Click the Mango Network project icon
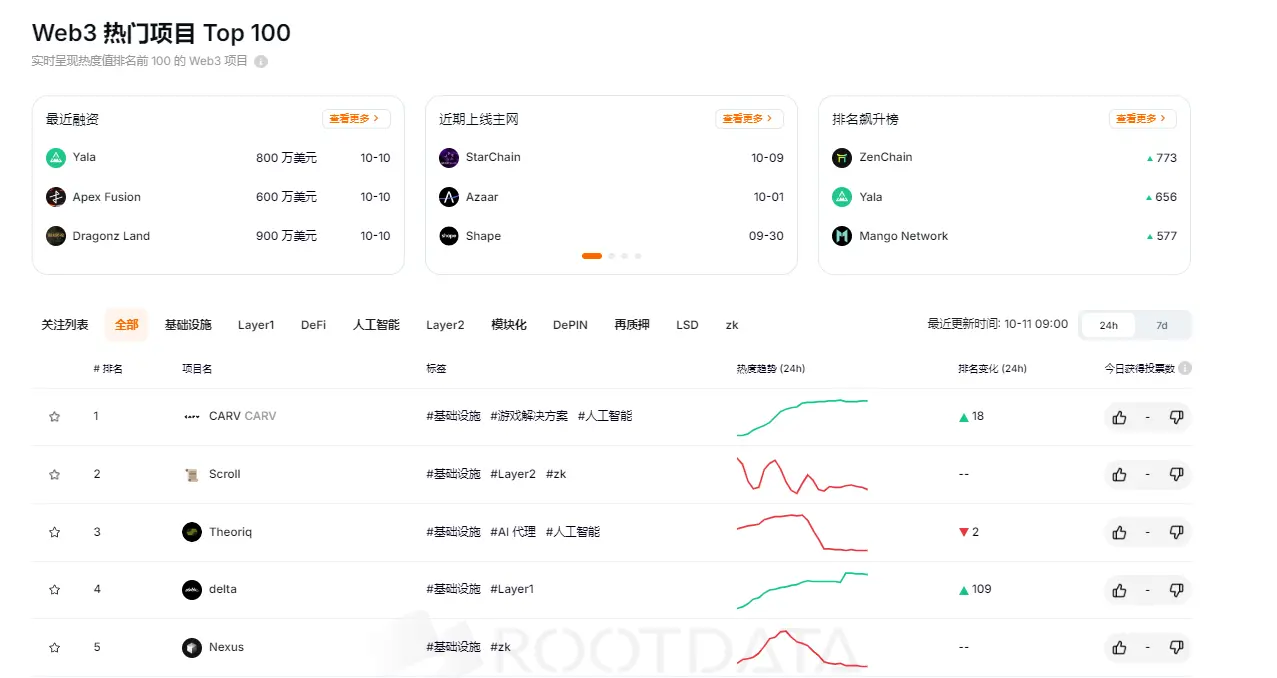This screenshot has height=678, width=1277. tap(841, 236)
